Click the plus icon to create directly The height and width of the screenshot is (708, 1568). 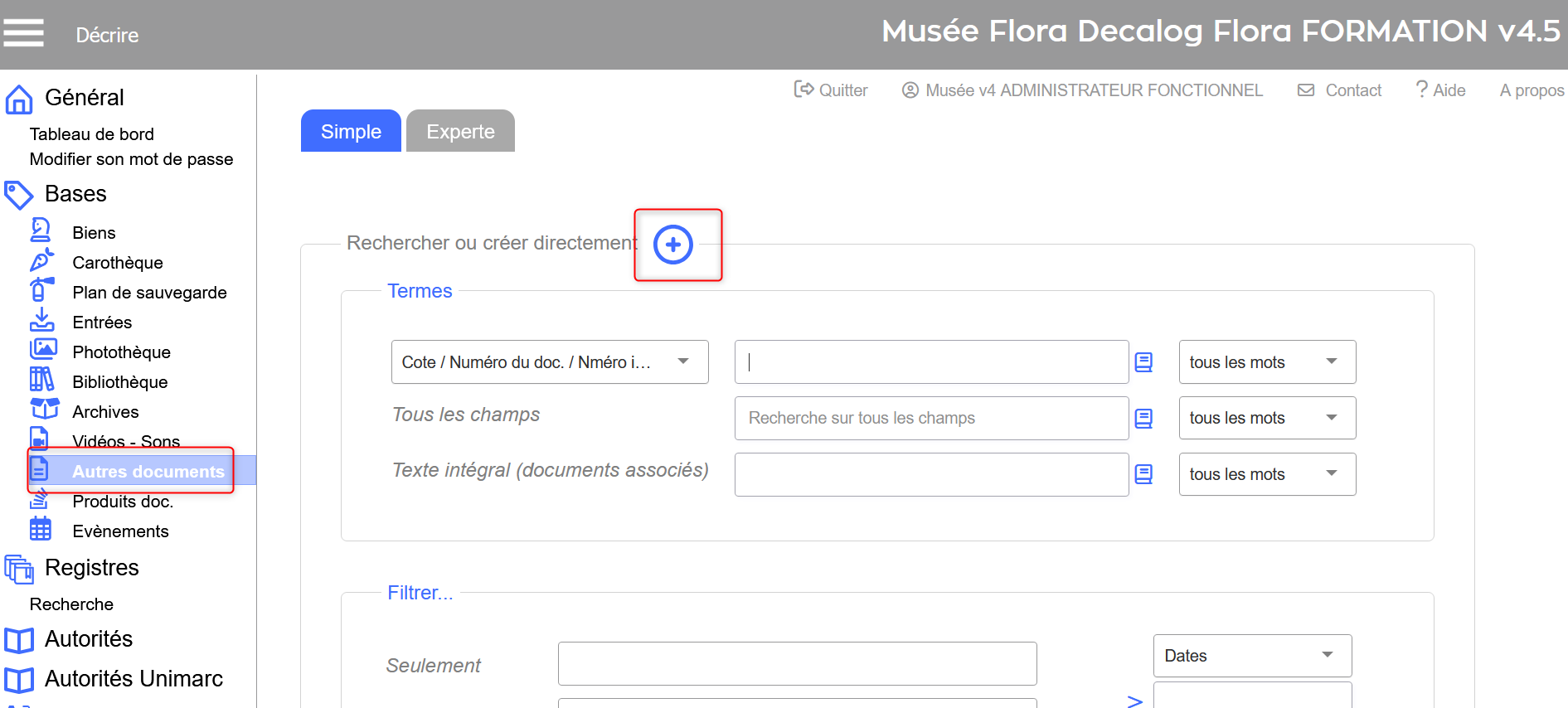[x=672, y=245]
